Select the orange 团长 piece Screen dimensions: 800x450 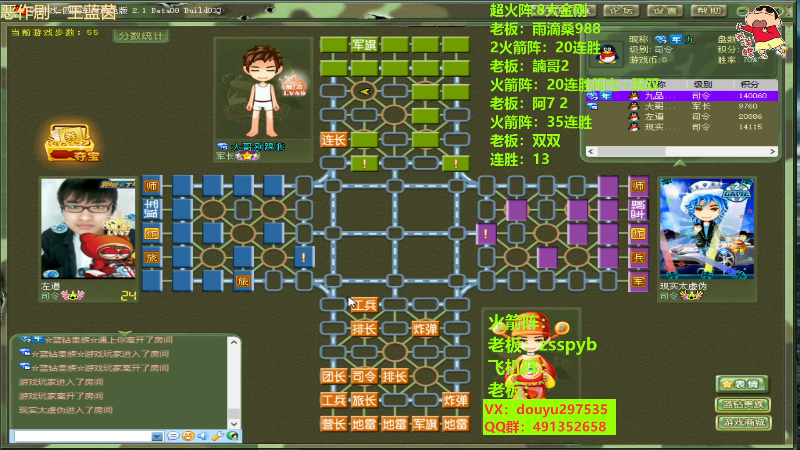pyautogui.click(x=334, y=377)
